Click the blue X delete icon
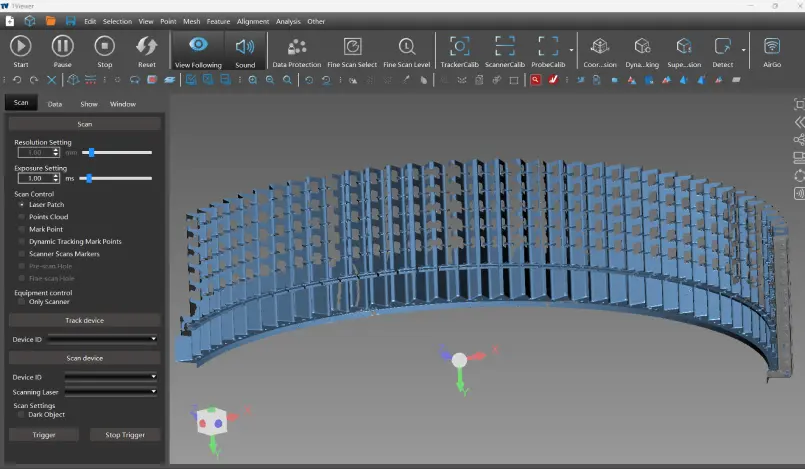805x469 pixels. pyautogui.click(x=51, y=80)
